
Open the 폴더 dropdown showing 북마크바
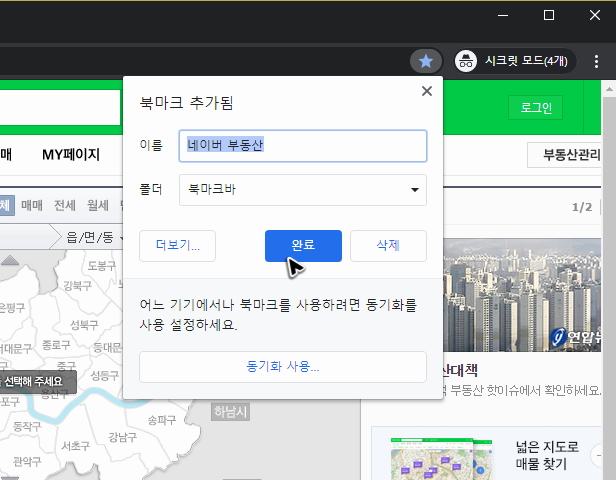click(302, 190)
